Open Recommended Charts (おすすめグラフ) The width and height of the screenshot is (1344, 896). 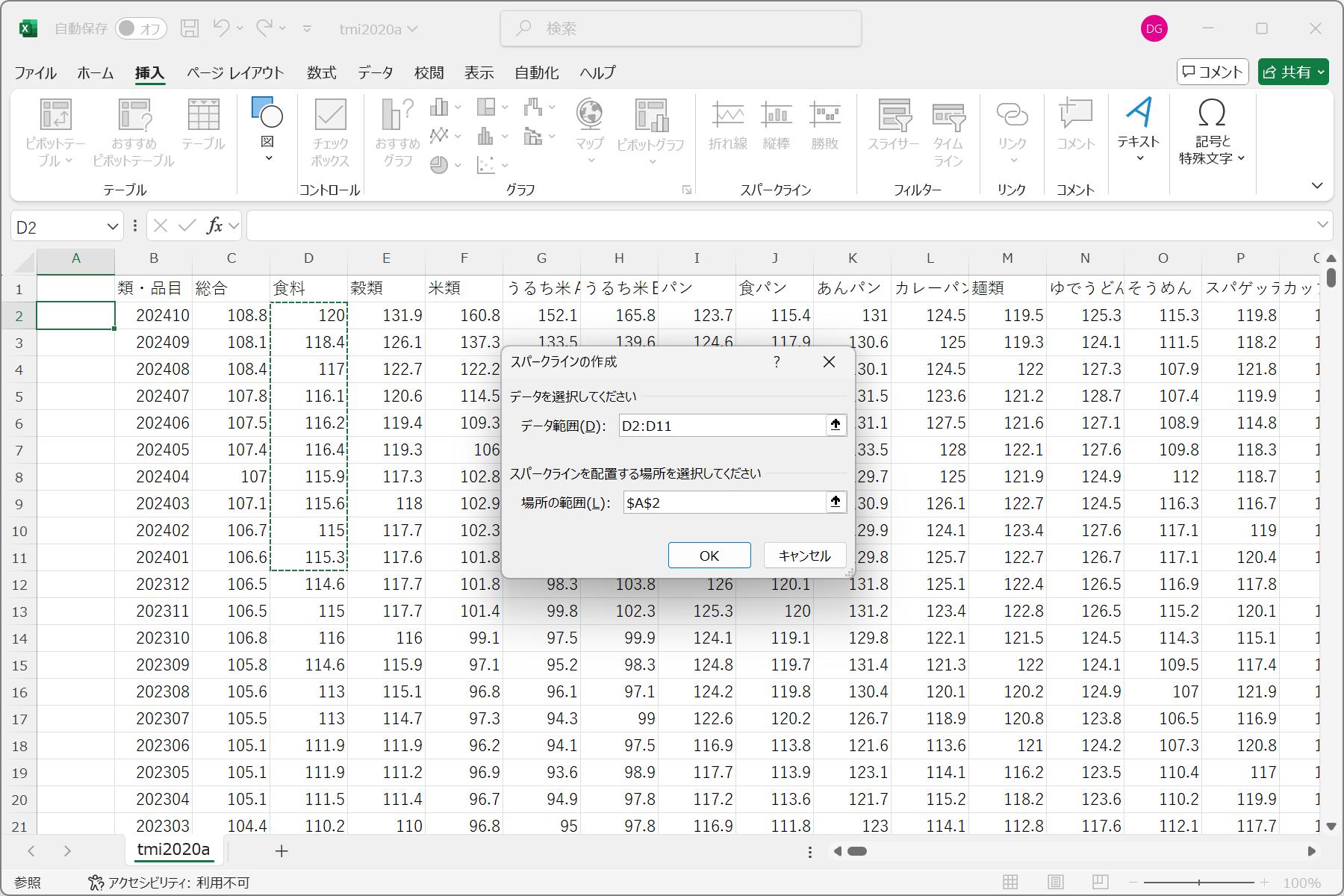point(397,133)
